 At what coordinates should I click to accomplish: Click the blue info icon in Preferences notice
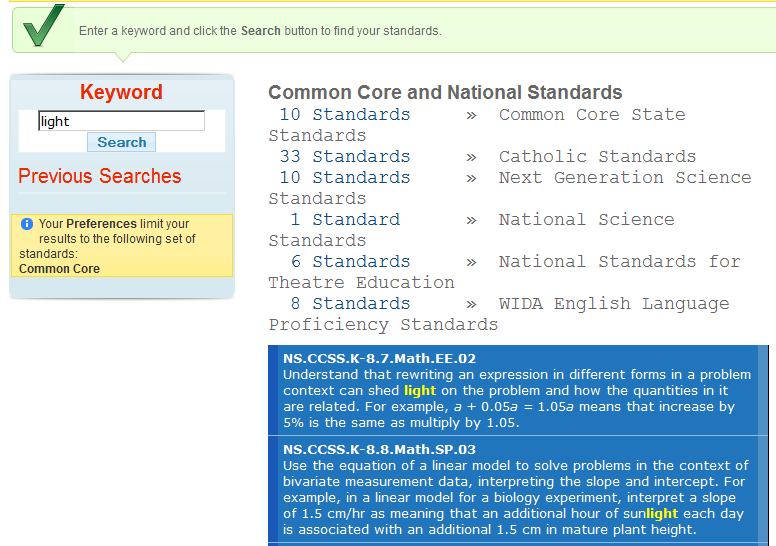point(27,224)
